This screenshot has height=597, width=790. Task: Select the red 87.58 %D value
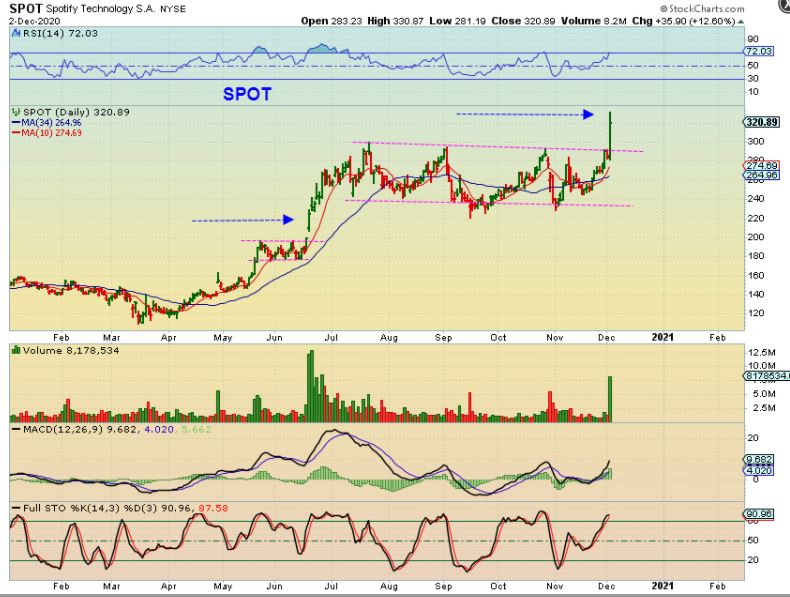point(214,508)
